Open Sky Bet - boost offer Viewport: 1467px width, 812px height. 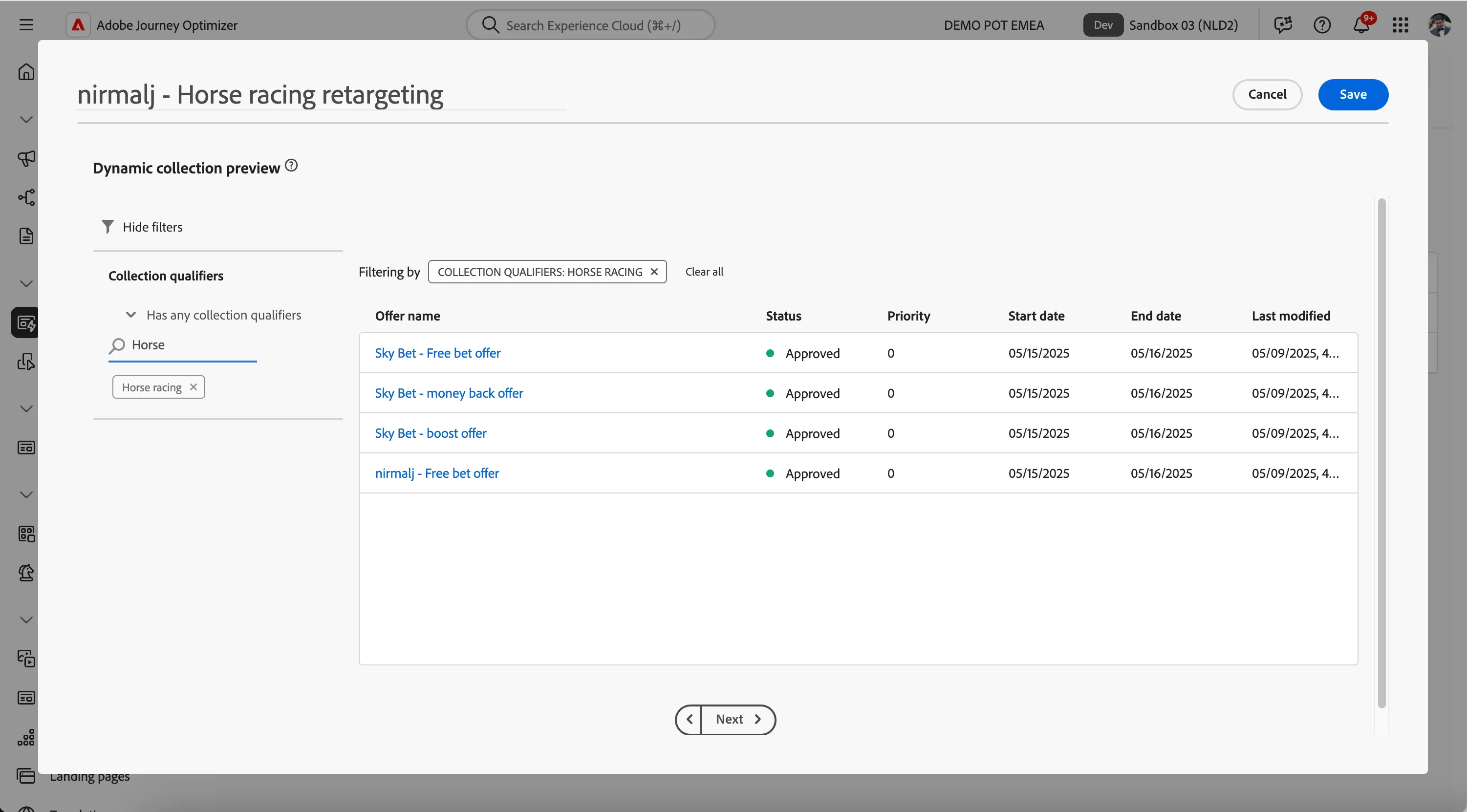pyautogui.click(x=431, y=433)
